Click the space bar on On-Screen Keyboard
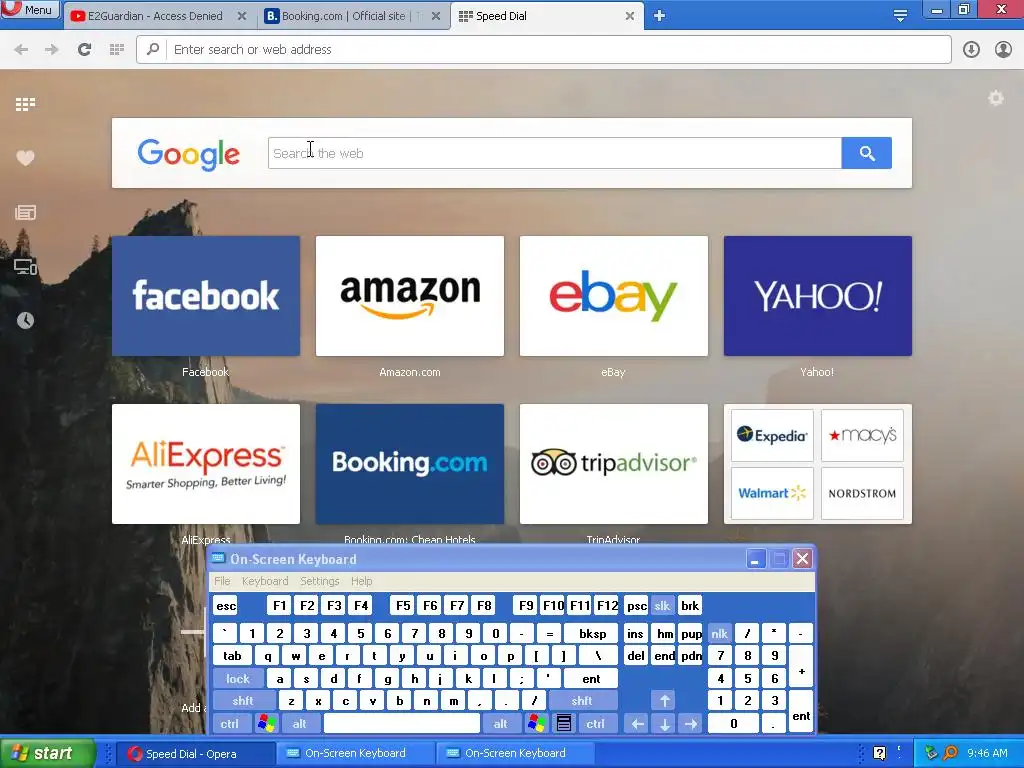The height and width of the screenshot is (768, 1024). click(x=402, y=724)
